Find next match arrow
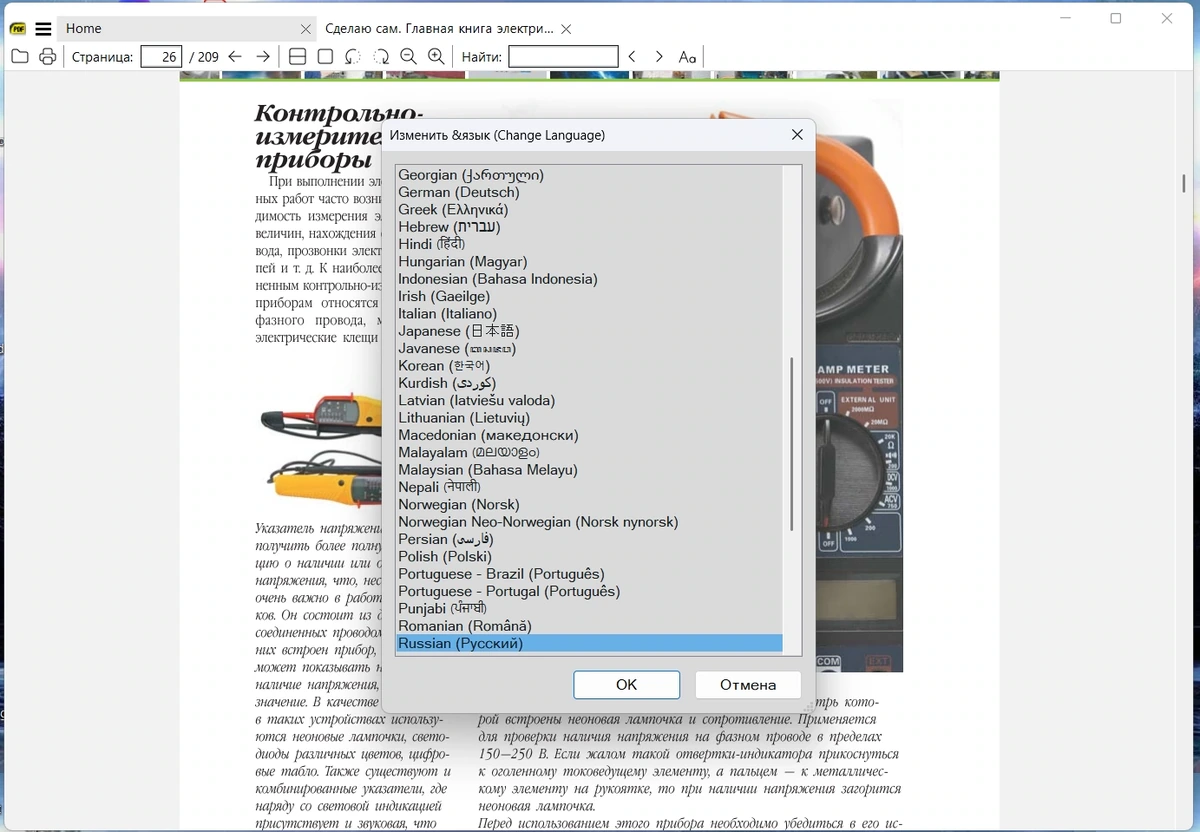This screenshot has height=832, width=1200. click(x=659, y=57)
